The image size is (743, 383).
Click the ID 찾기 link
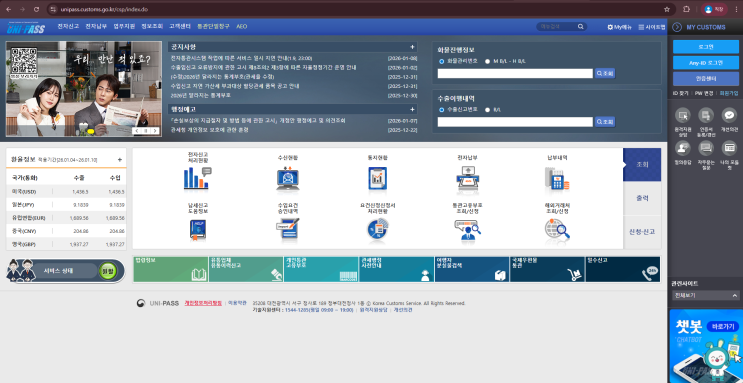coord(682,93)
